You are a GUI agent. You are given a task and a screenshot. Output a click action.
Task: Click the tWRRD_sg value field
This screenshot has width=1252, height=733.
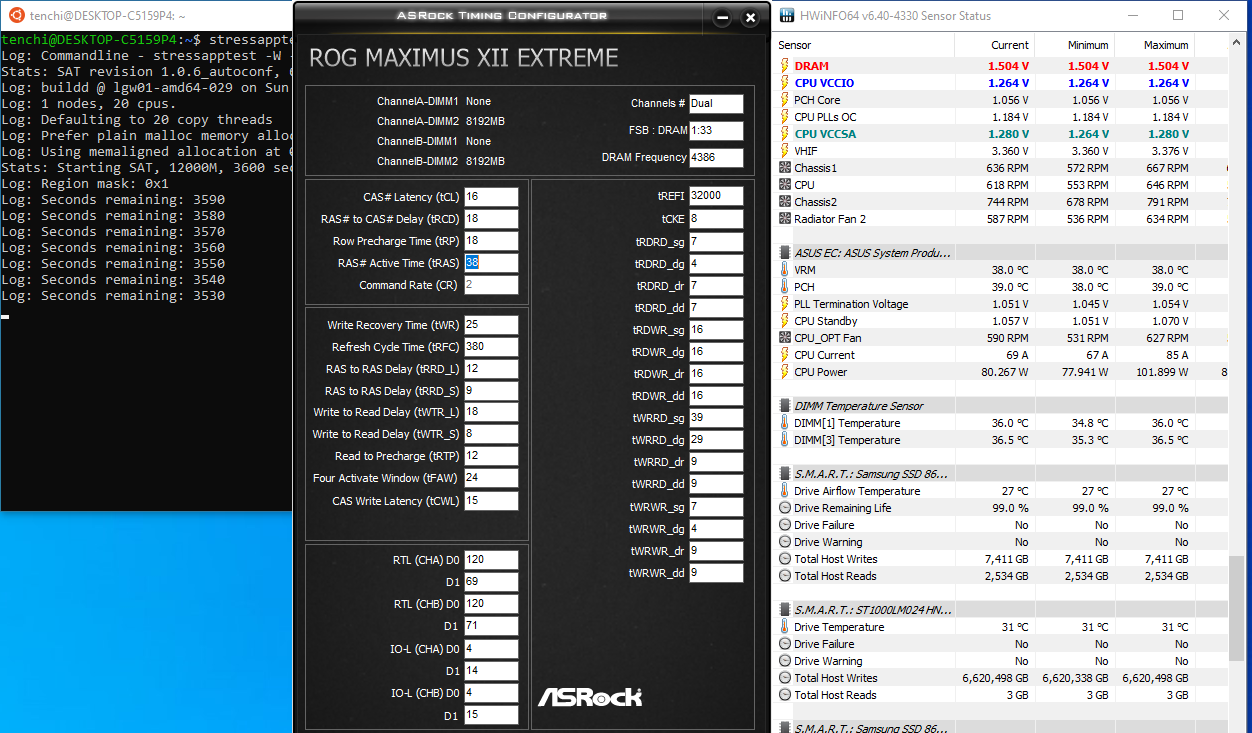point(716,418)
